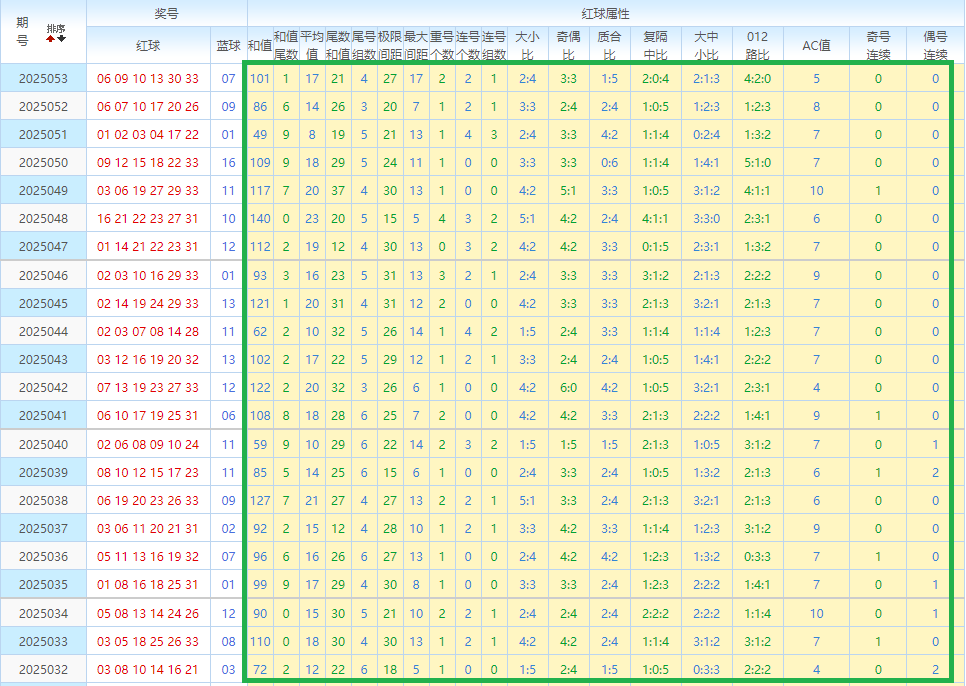Select period 2025046
This screenshot has height=686, width=966.
point(43,275)
